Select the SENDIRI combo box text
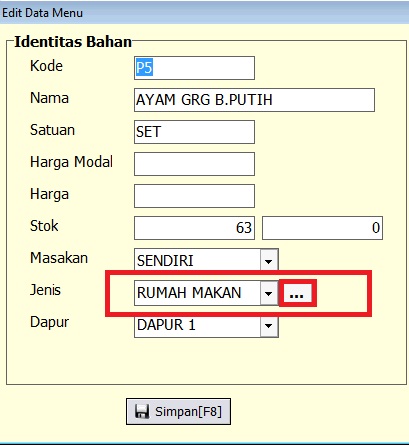Screen dimensions: 409x446 click(x=165, y=261)
